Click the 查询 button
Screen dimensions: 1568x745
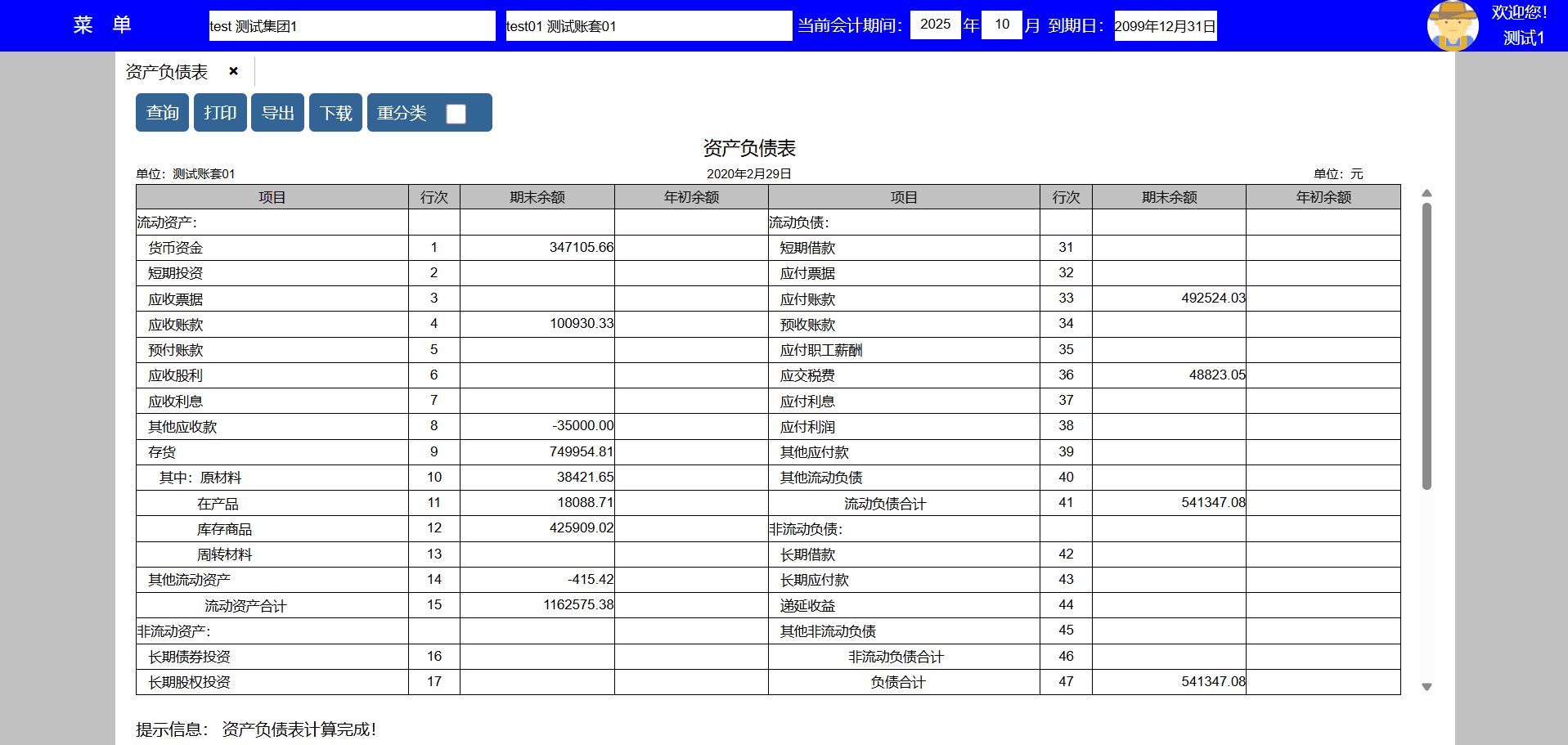[x=162, y=113]
